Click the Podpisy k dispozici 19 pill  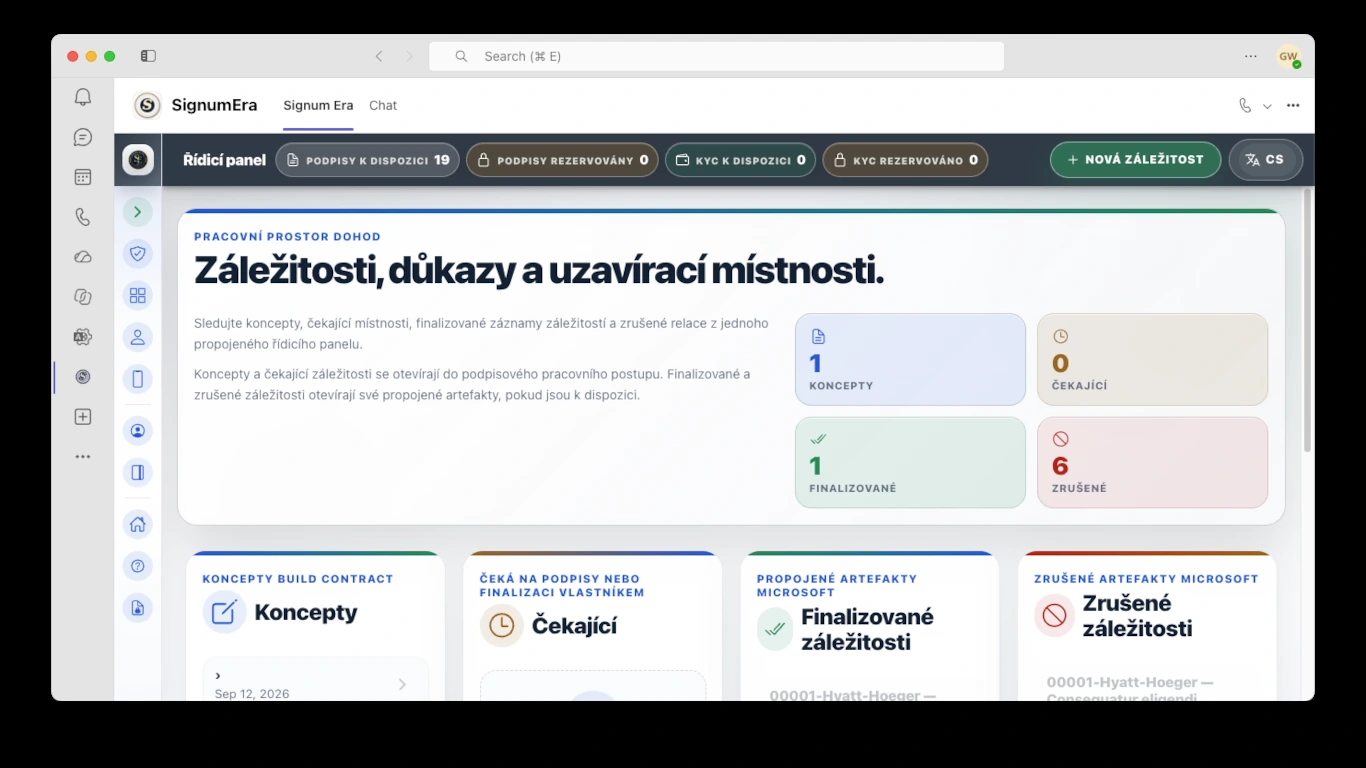click(x=367, y=160)
